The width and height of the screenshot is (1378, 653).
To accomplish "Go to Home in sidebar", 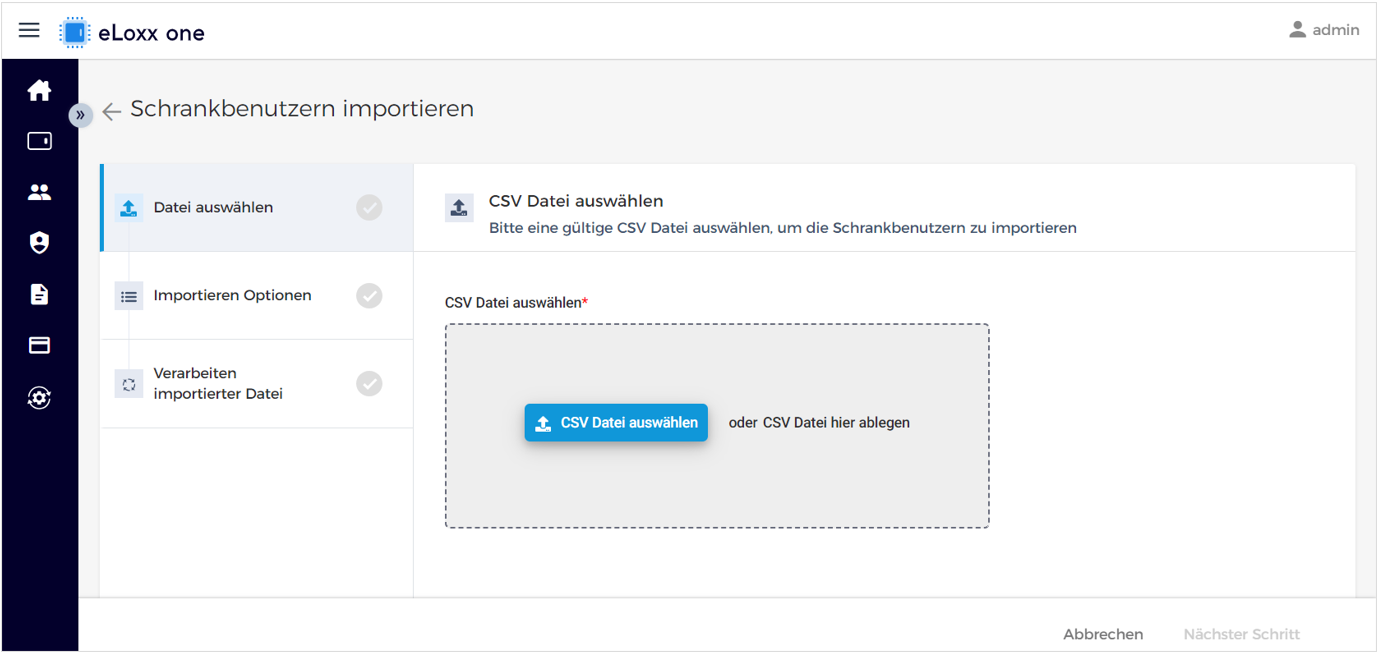I will point(39,91).
